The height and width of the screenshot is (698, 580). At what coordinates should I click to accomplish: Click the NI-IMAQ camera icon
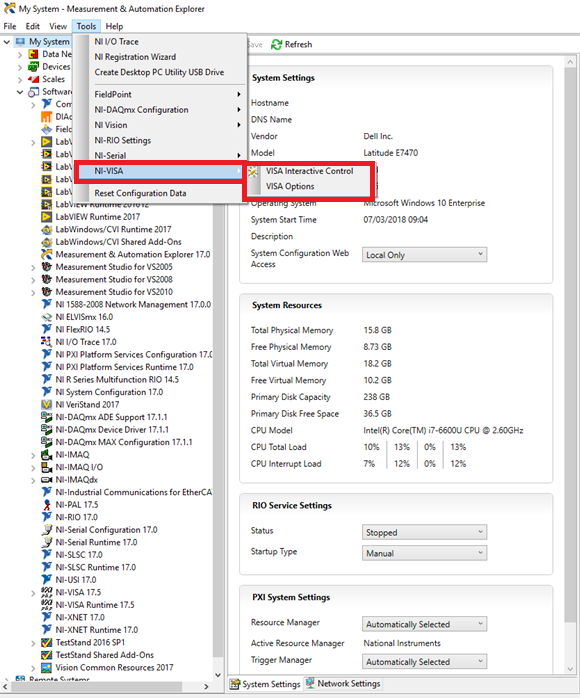pos(46,455)
